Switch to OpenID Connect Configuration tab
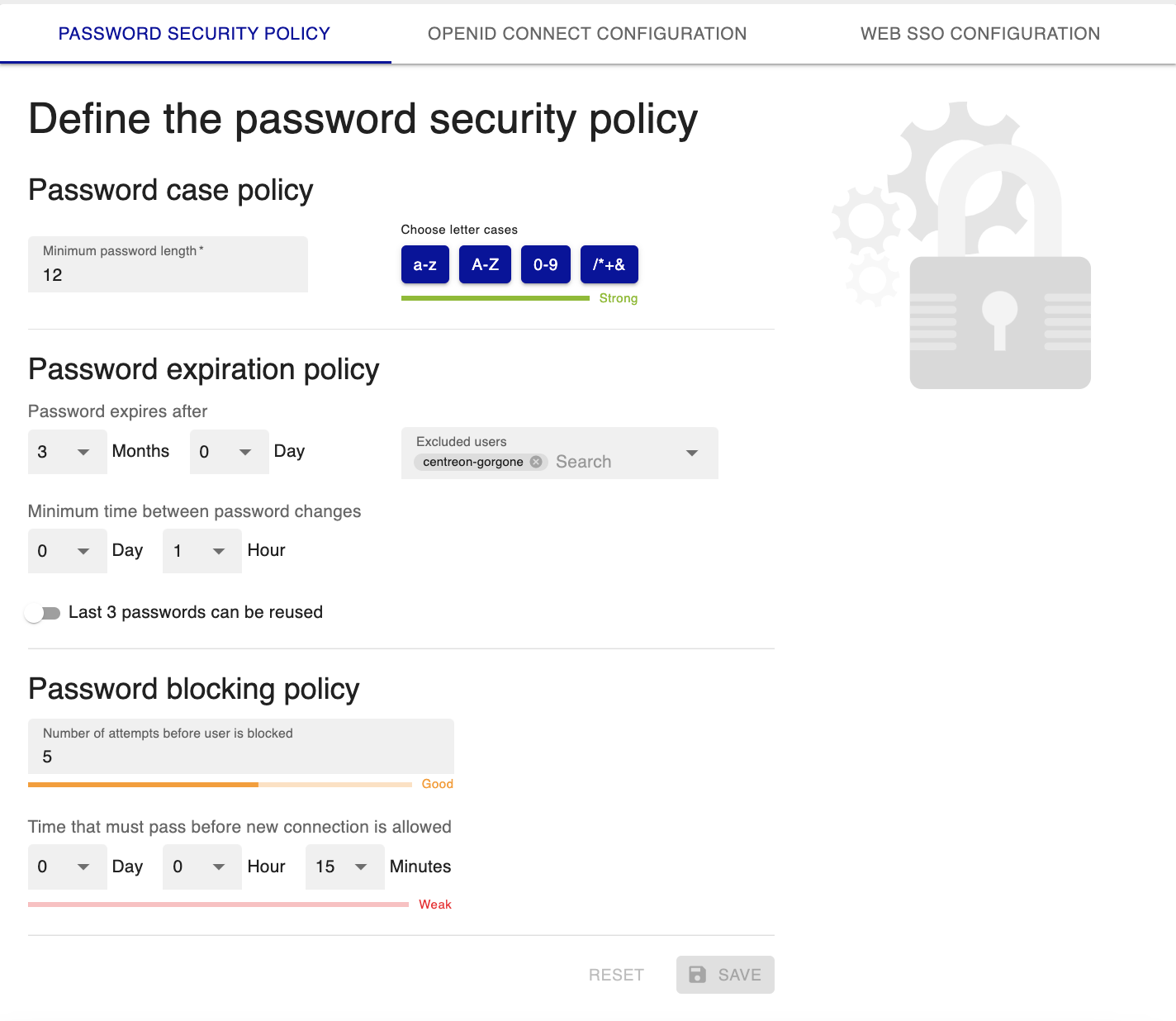The height and width of the screenshot is (1021, 1176). coord(587,34)
